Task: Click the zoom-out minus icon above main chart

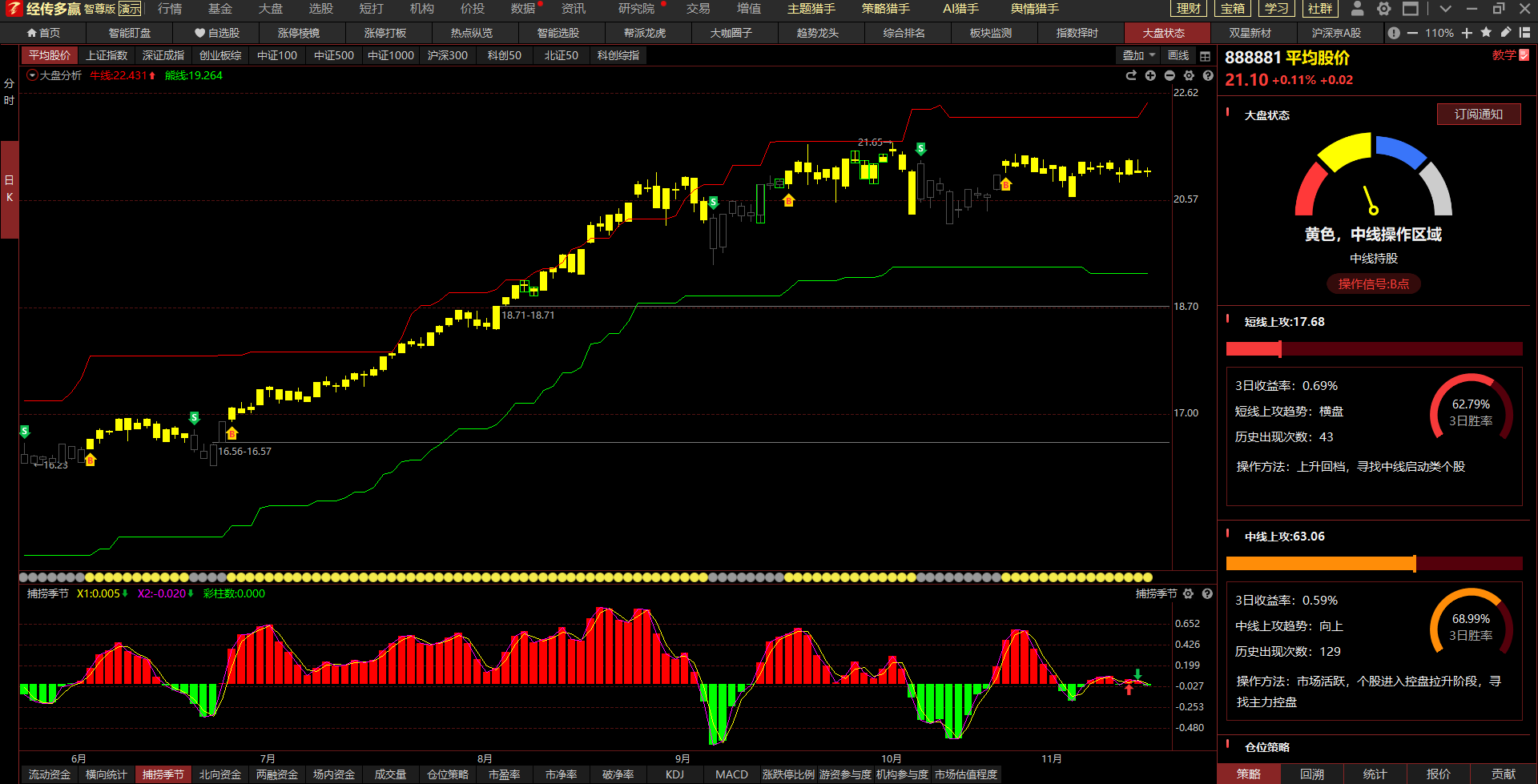Action: 1170,75
